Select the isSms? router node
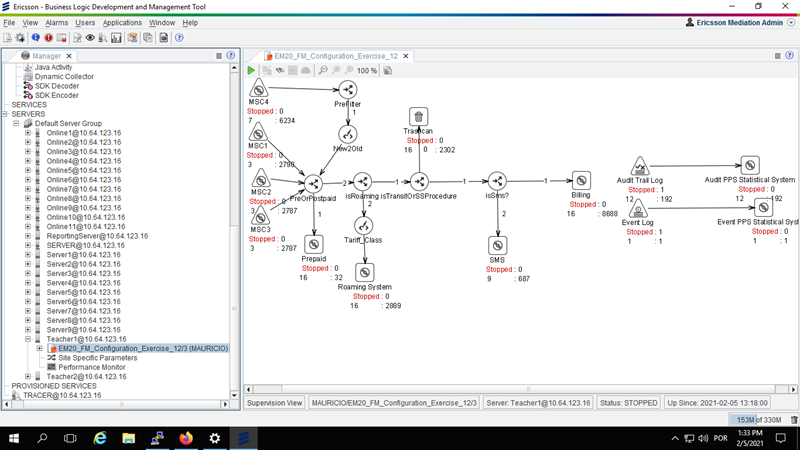 click(497, 181)
